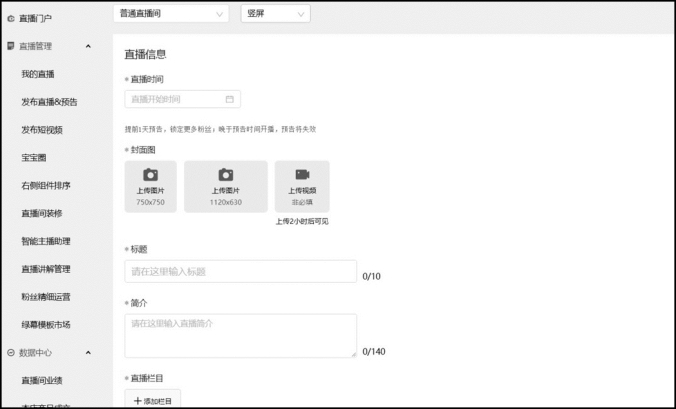676x409 pixels.
Task: Click the 直播管理 section icon
Action: (11, 46)
